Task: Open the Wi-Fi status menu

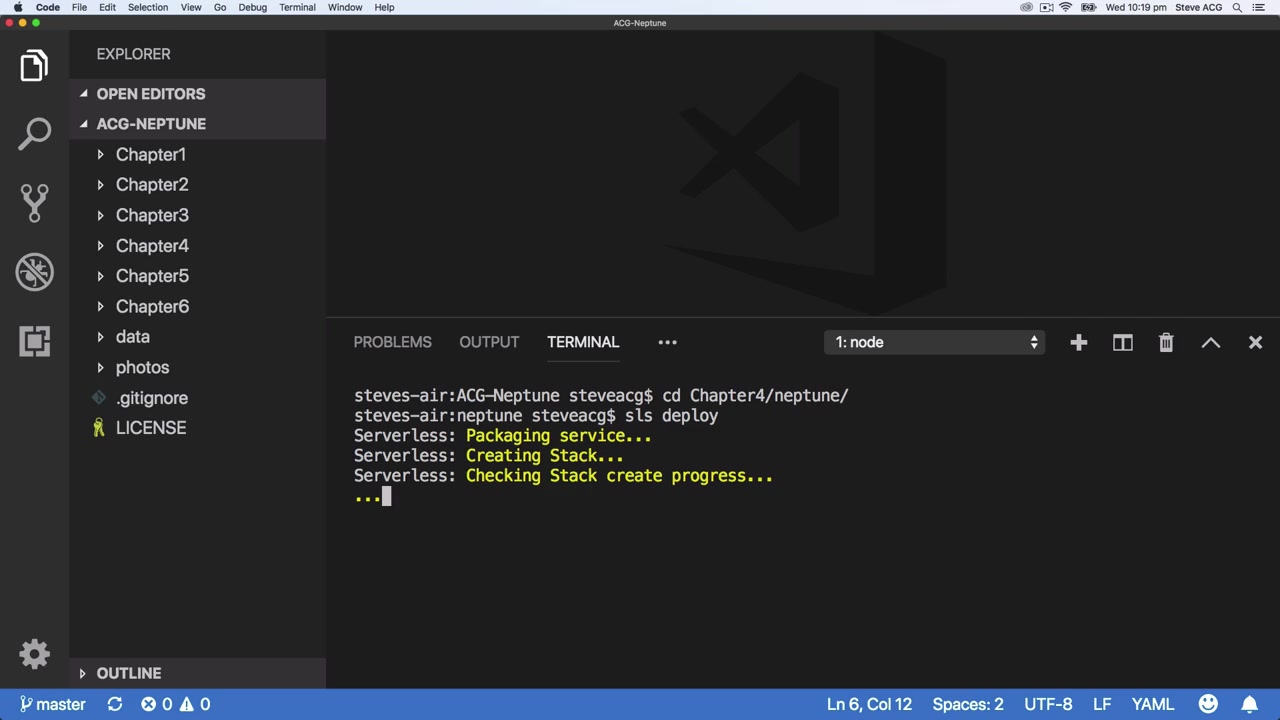Action: (x=1066, y=7)
